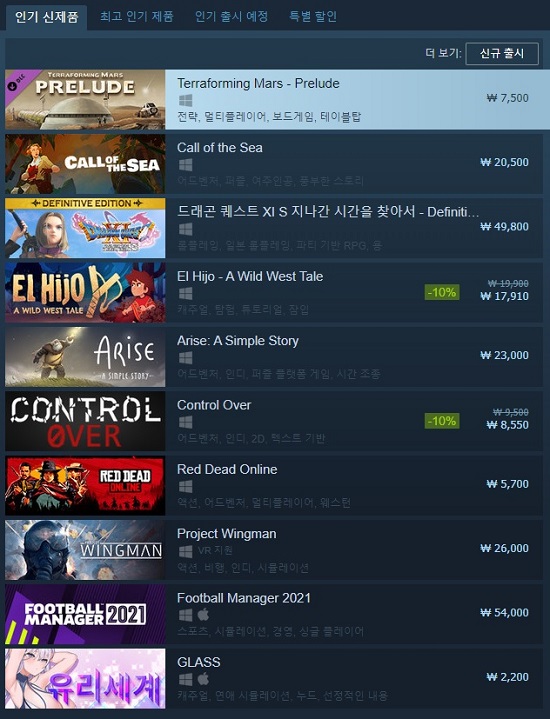550x719 pixels.
Task: Click the ₩ 54,000 price of Football Manager
Action: [504, 613]
